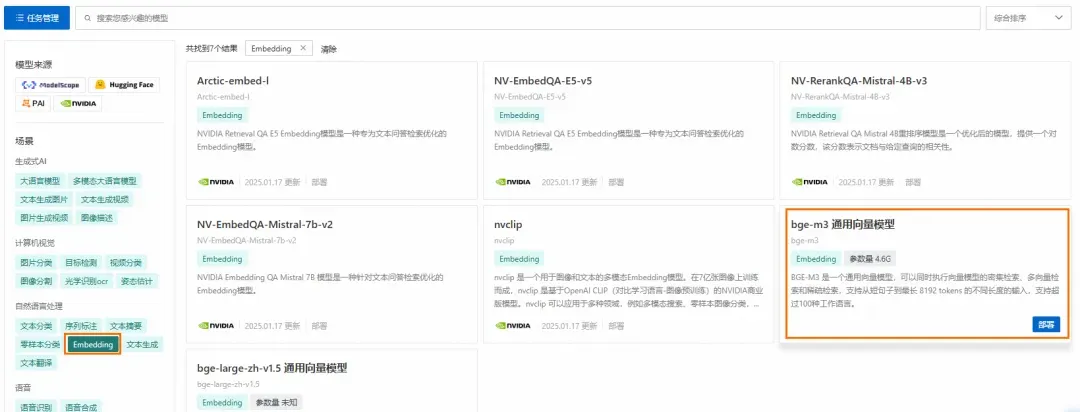Toggle the 大语言模型 scenario tag

41,181
